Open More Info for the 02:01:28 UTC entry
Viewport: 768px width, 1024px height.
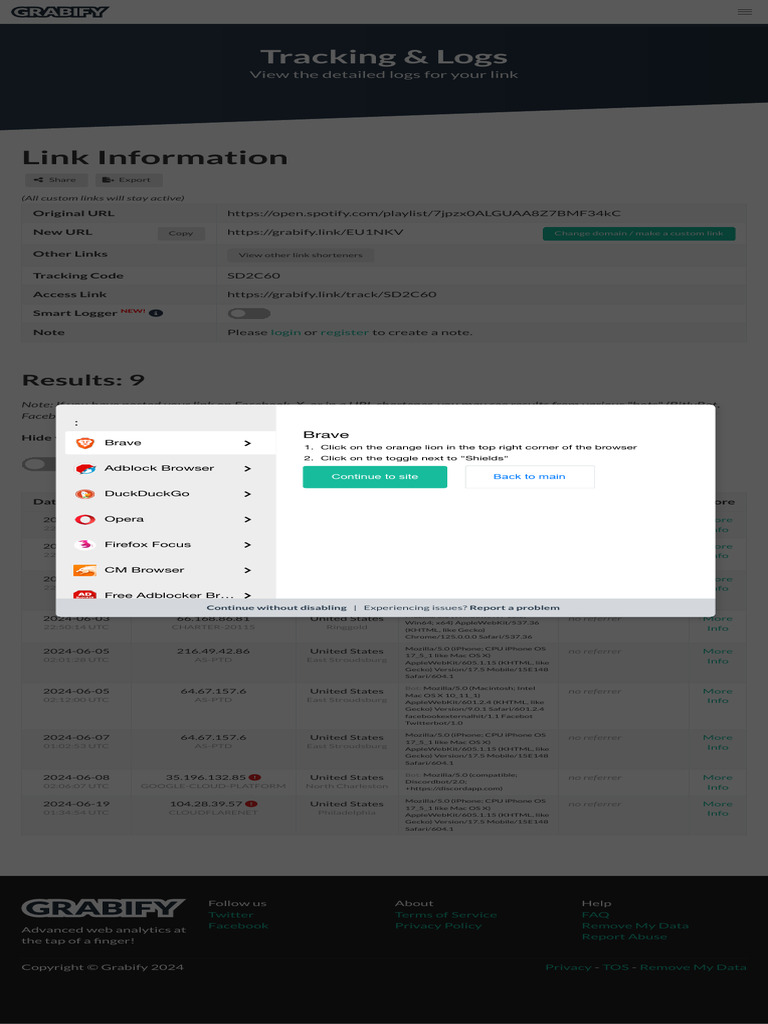point(718,656)
